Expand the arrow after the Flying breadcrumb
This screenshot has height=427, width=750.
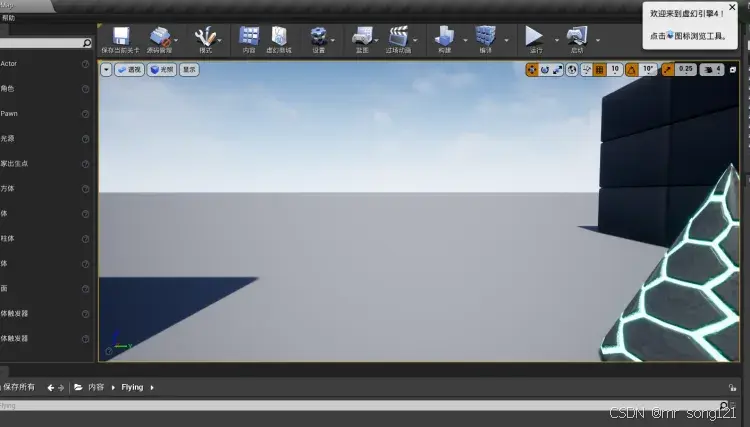152,388
